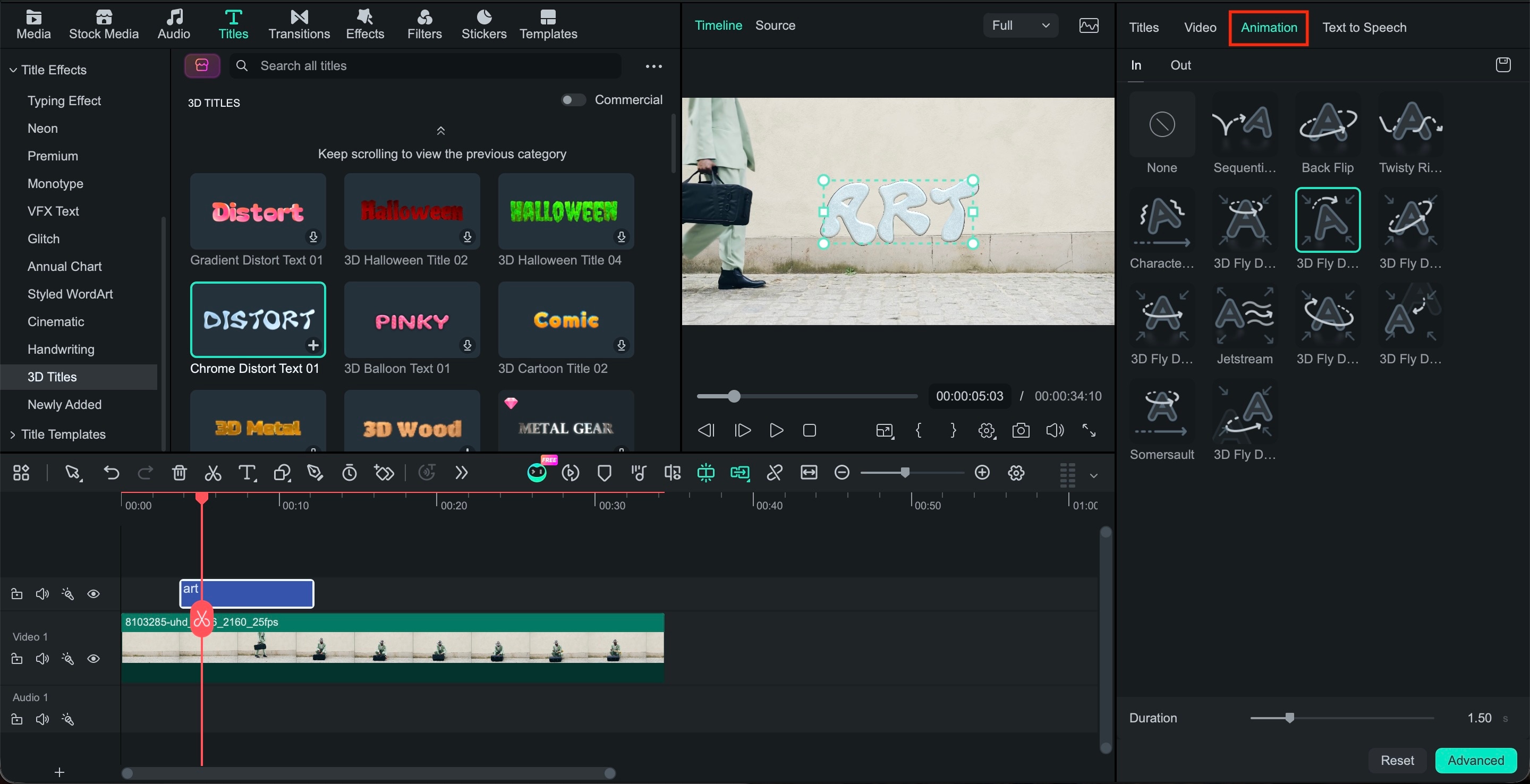Click the preview volume speaker icon
Viewport: 1530px width, 784px height.
click(x=1055, y=430)
